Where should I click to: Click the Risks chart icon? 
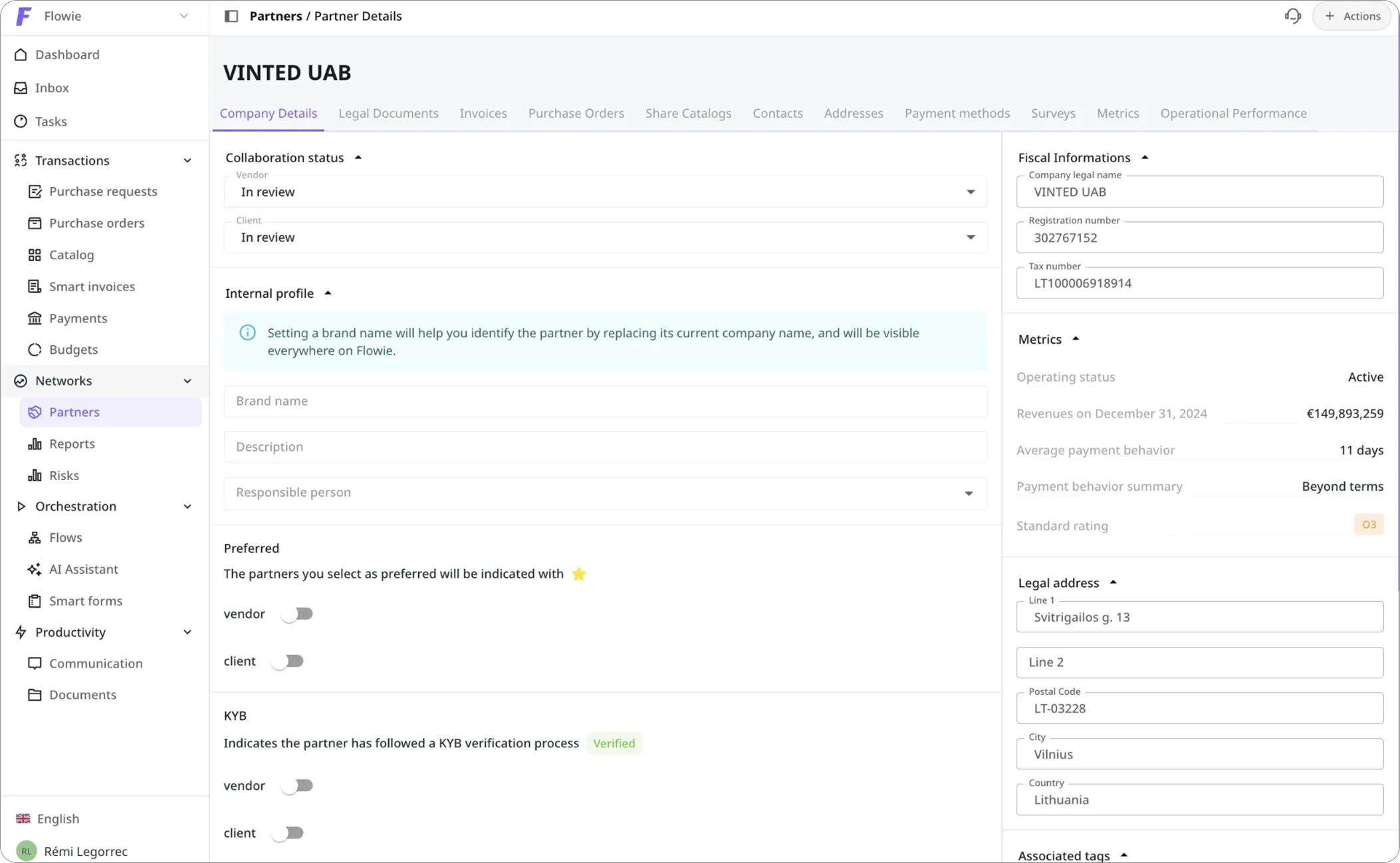[35, 475]
